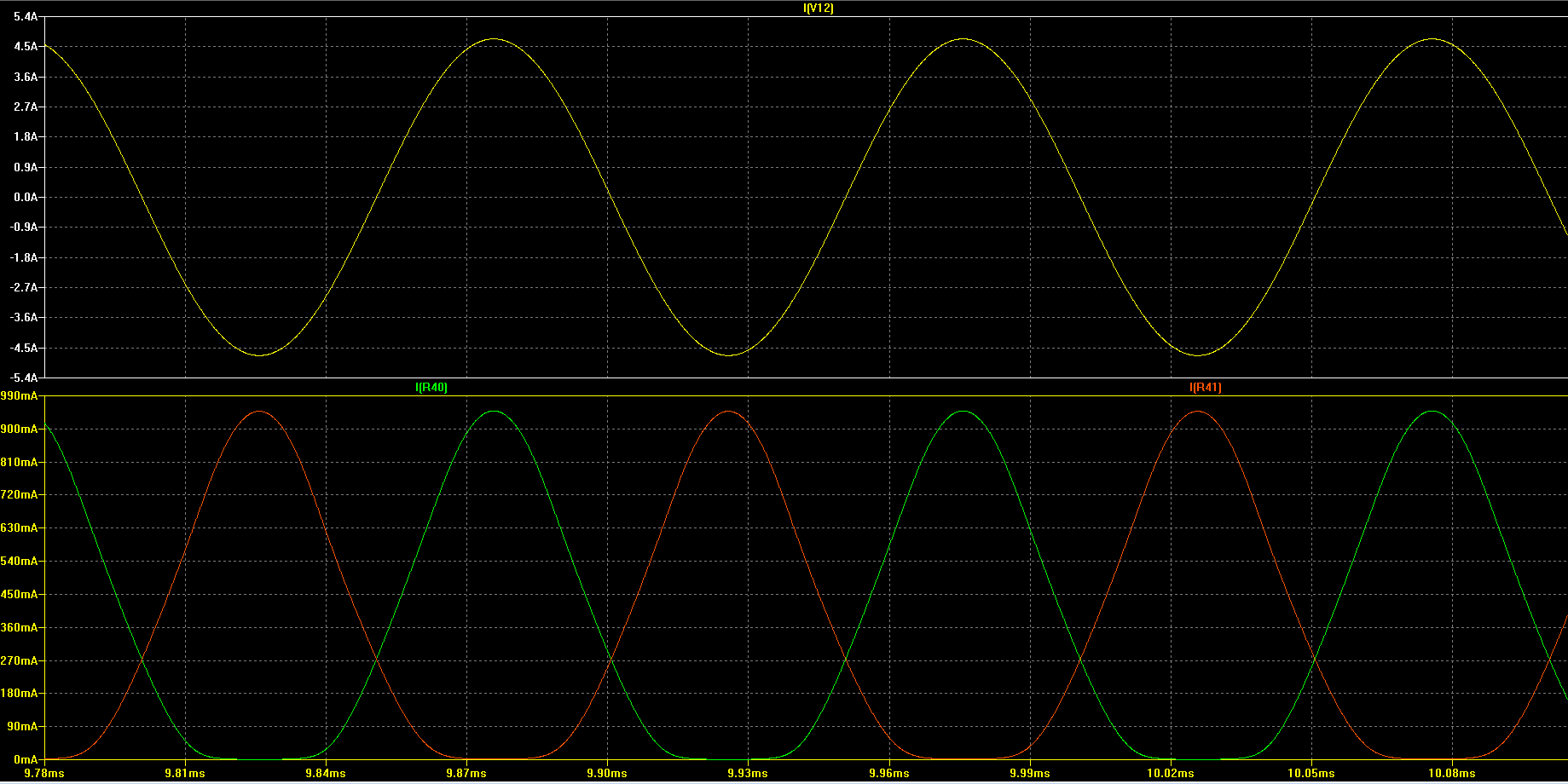
Task: Click the -5.4A axis value
Action: click(x=24, y=378)
